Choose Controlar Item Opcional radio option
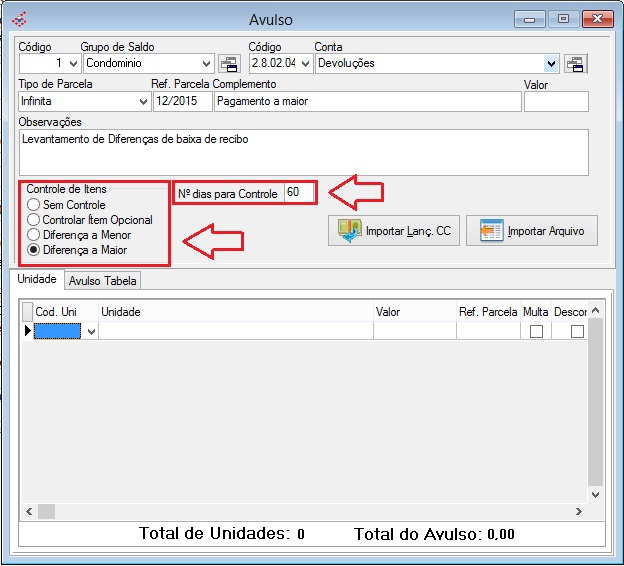The height and width of the screenshot is (566, 624). [34, 220]
